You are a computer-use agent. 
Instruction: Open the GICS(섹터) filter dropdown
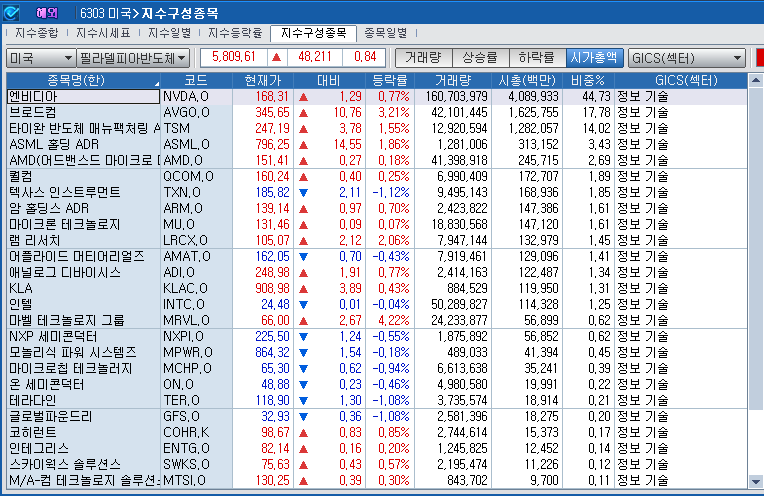pyautogui.click(x=687, y=58)
